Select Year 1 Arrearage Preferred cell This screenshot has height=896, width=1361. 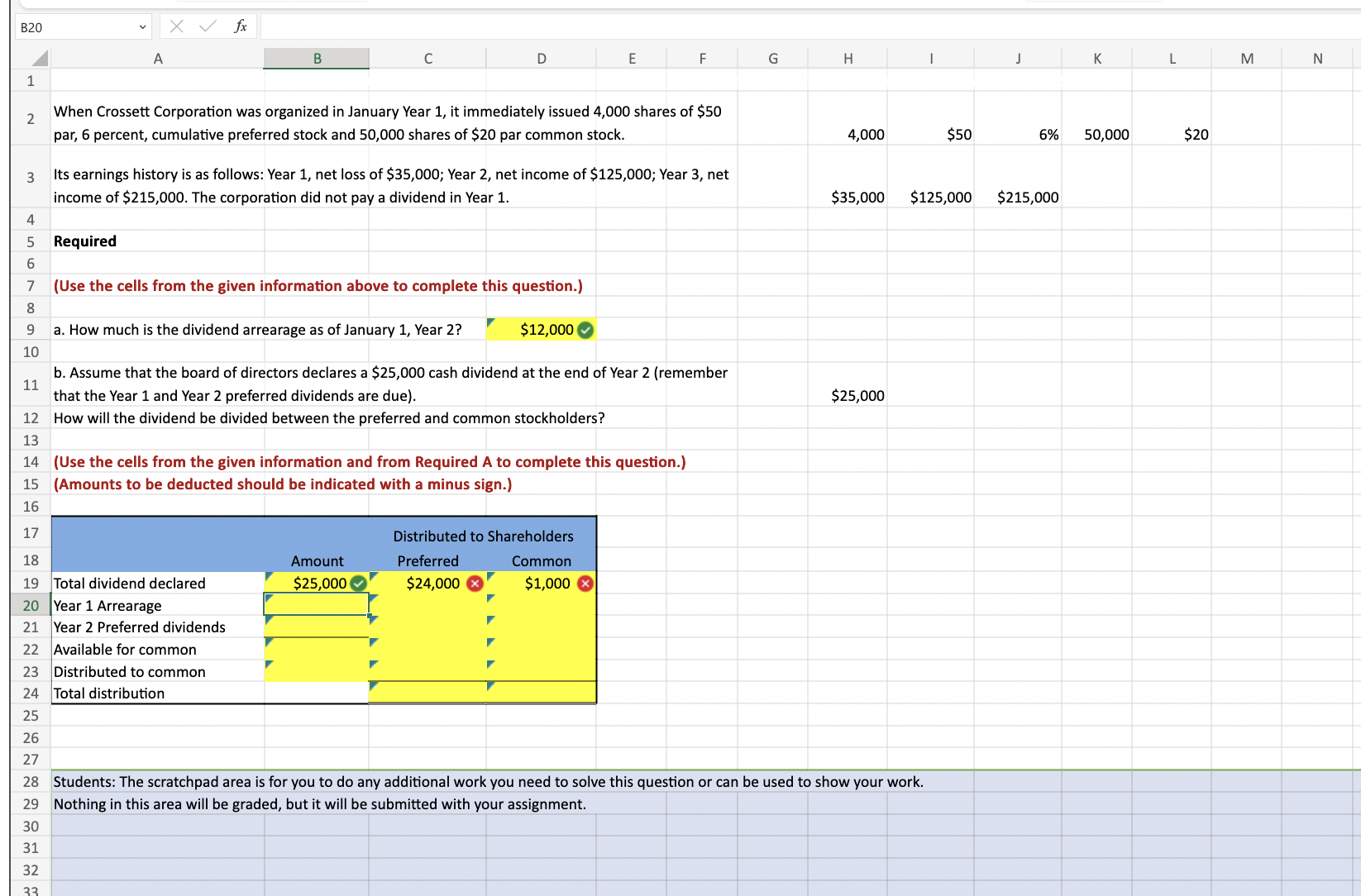pyautogui.click(x=427, y=605)
